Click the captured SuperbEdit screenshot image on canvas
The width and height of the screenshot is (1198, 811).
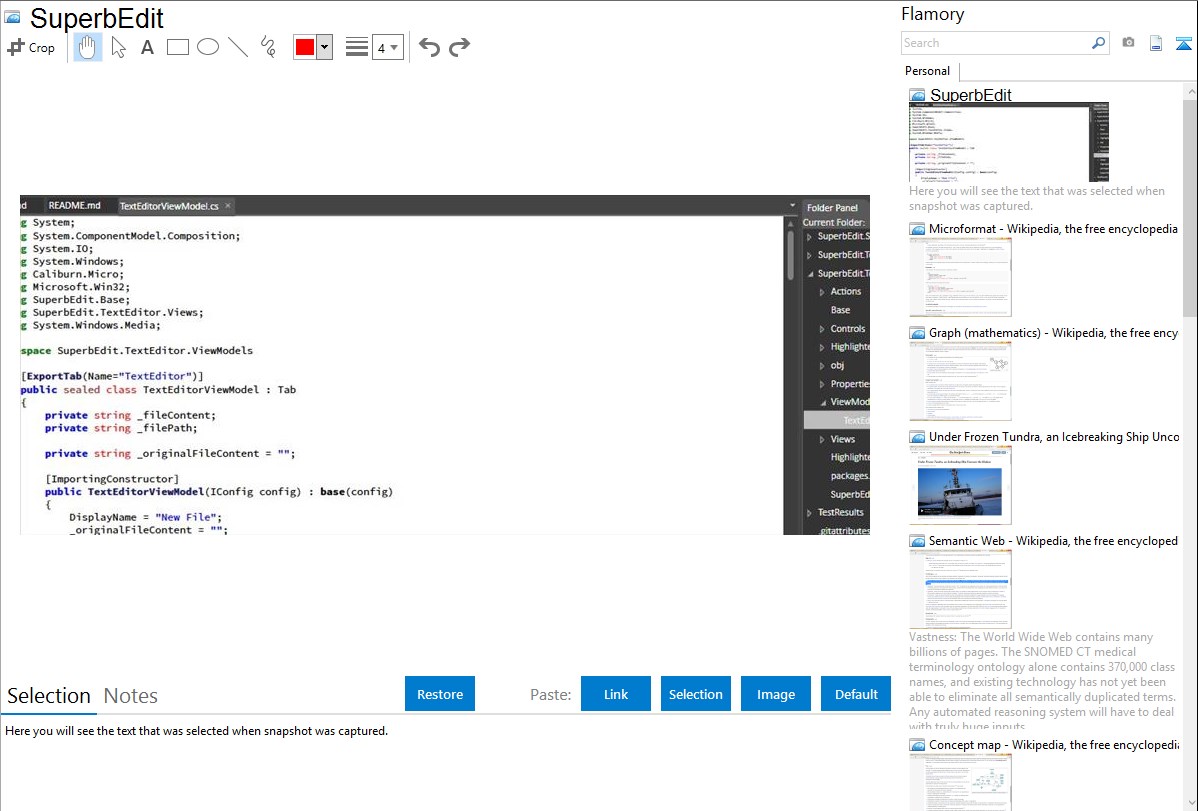[445, 365]
